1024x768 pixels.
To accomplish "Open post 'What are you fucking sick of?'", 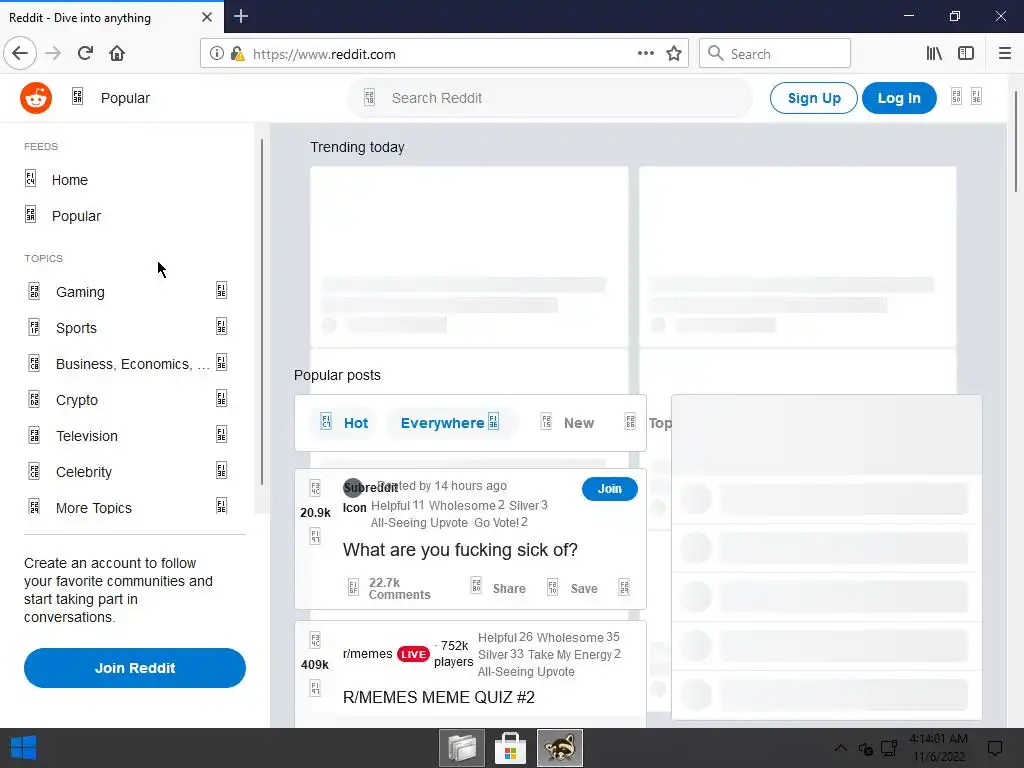I will (460, 550).
